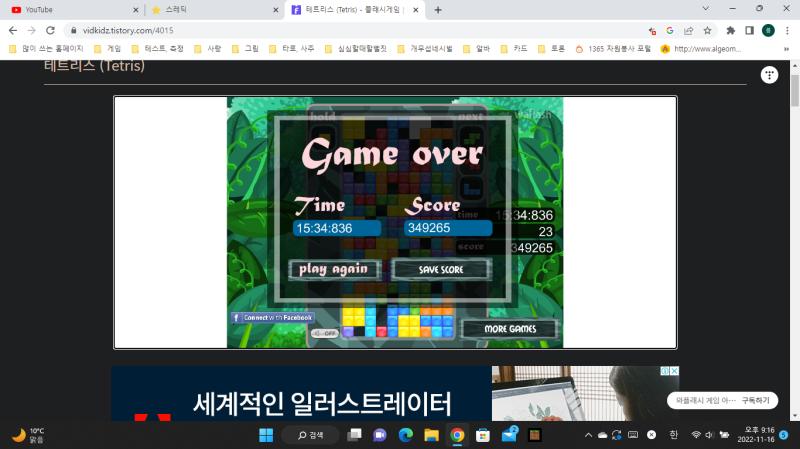Image resolution: width=800 pixels, height=449 pixels.
Task: Open MORE GAMES in the game
Action: 510,329
